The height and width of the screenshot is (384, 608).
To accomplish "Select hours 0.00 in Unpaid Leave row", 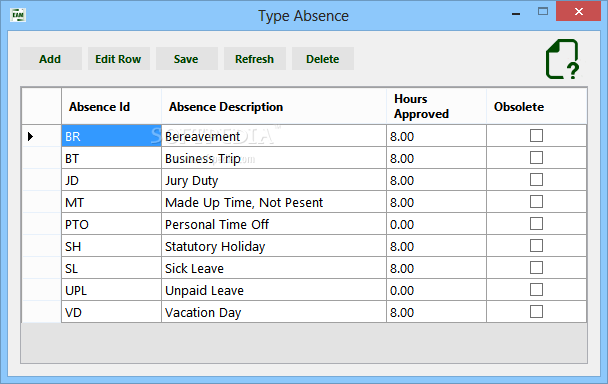I will 436,290.
